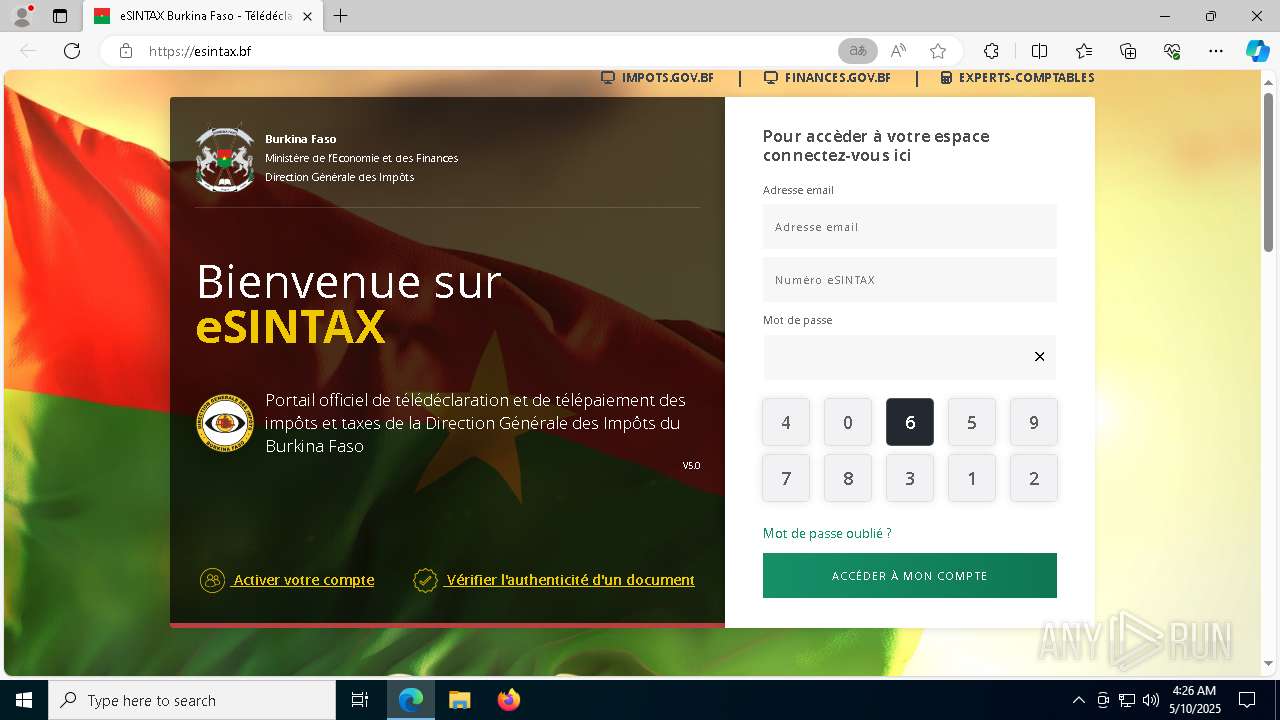Click Activer votre compte link
The image size is (1280, 720).
point(287,580)
